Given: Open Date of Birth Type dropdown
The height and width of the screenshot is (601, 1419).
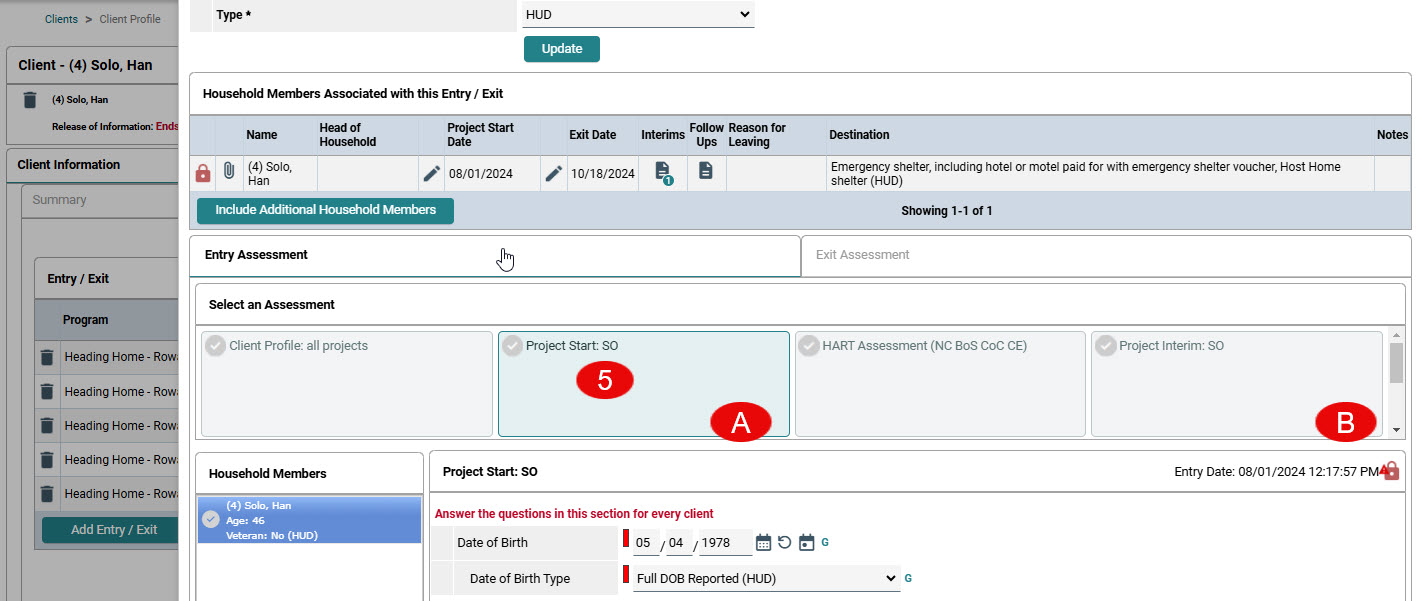Looking at the screenshot, I should point(766,578).
